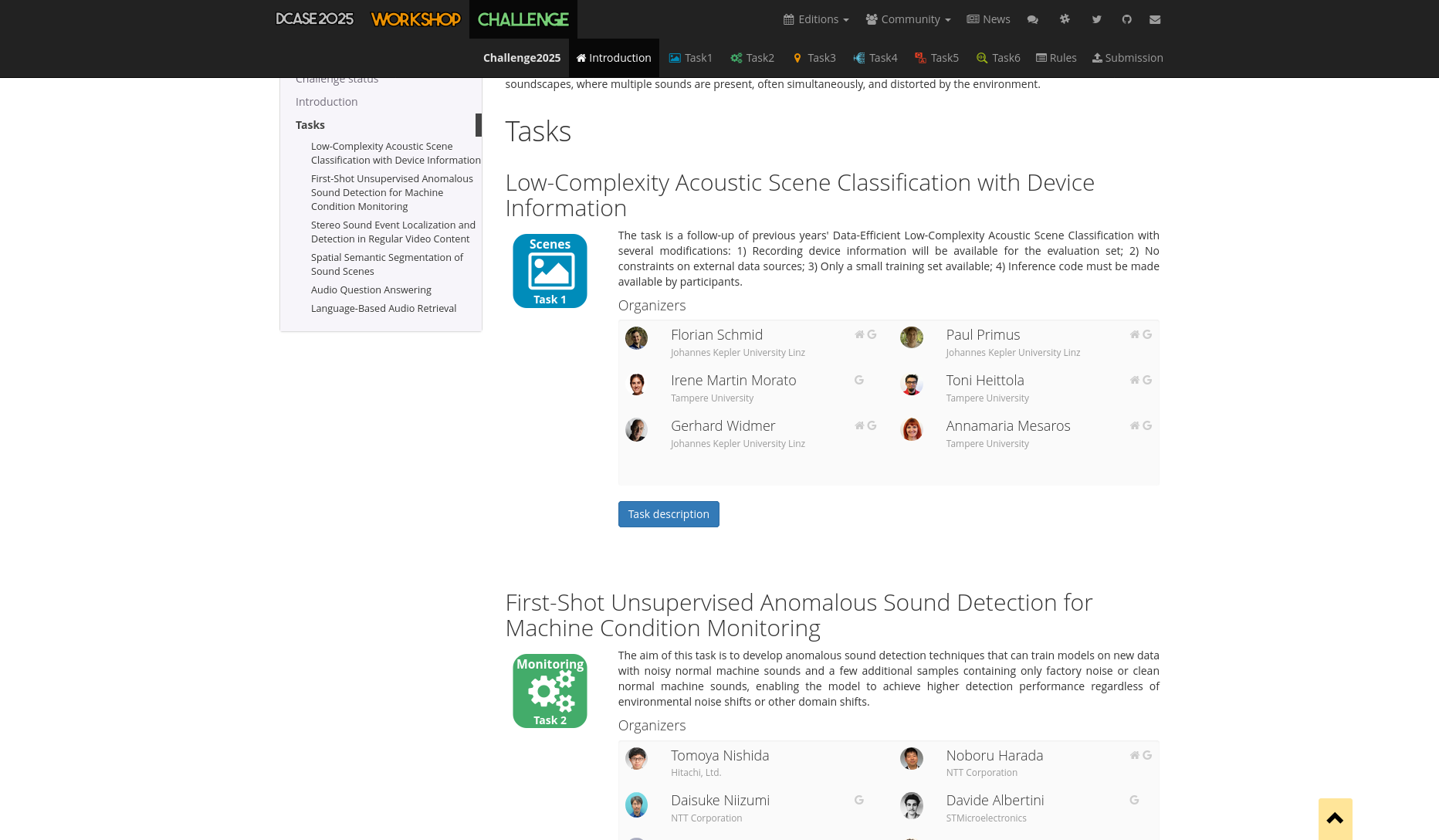Click Florian Schmid's avatar photo
This screenshot has height=840, width=1439.
[636, 338]
